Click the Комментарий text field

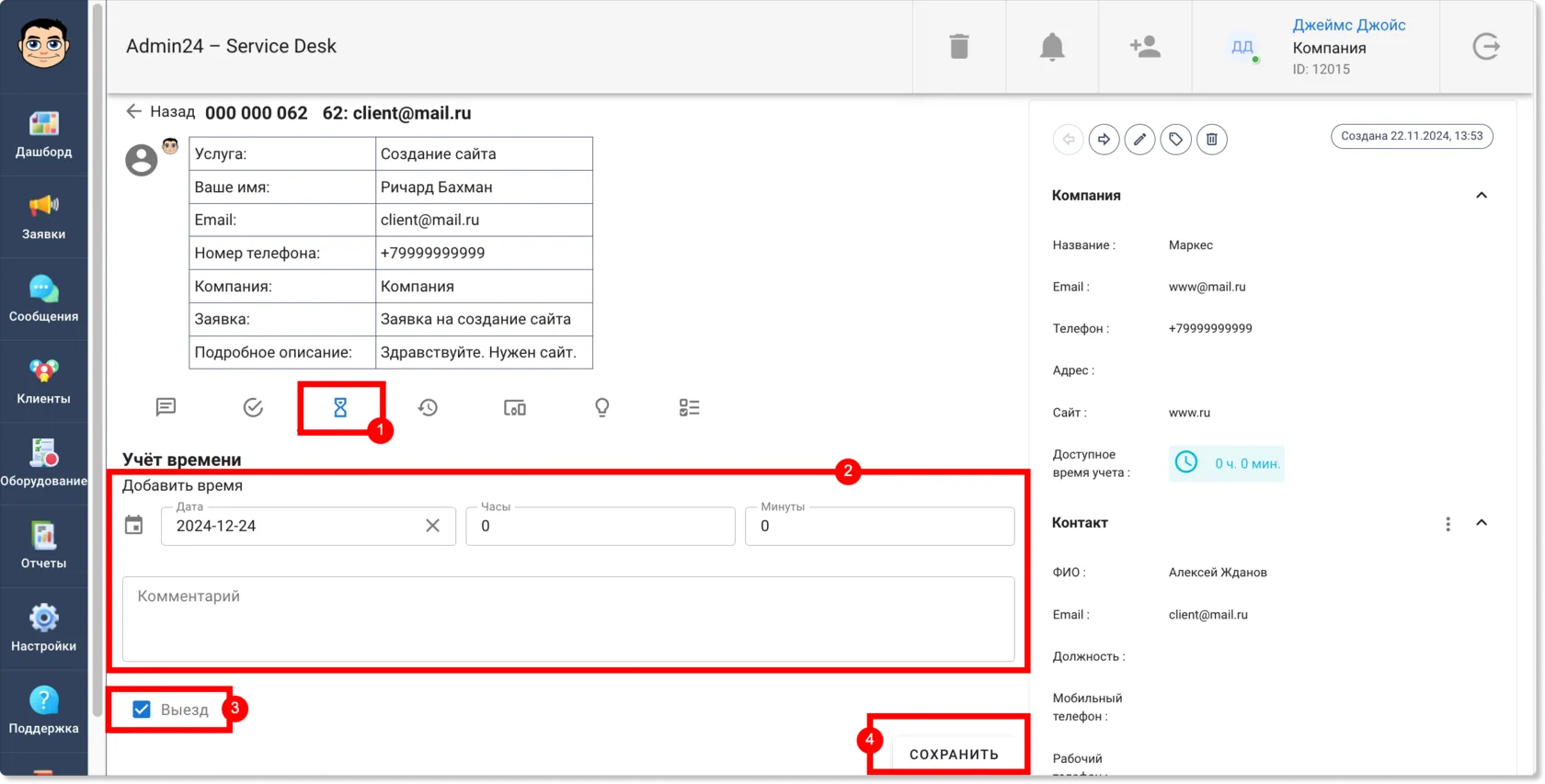[x=568, y=619]
